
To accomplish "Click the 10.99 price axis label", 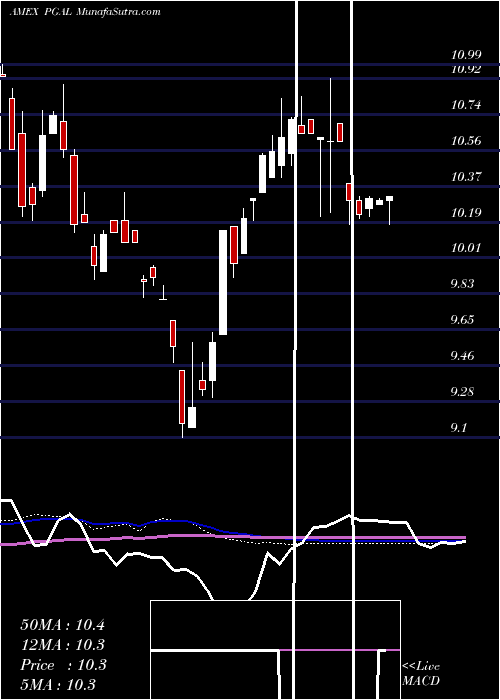I will click(466, 55).
